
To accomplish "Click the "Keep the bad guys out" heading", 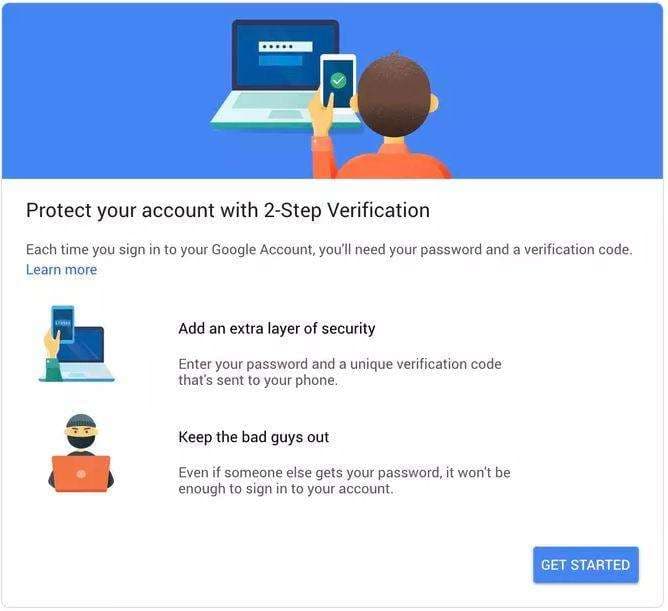I will click(x=253, y=437).
